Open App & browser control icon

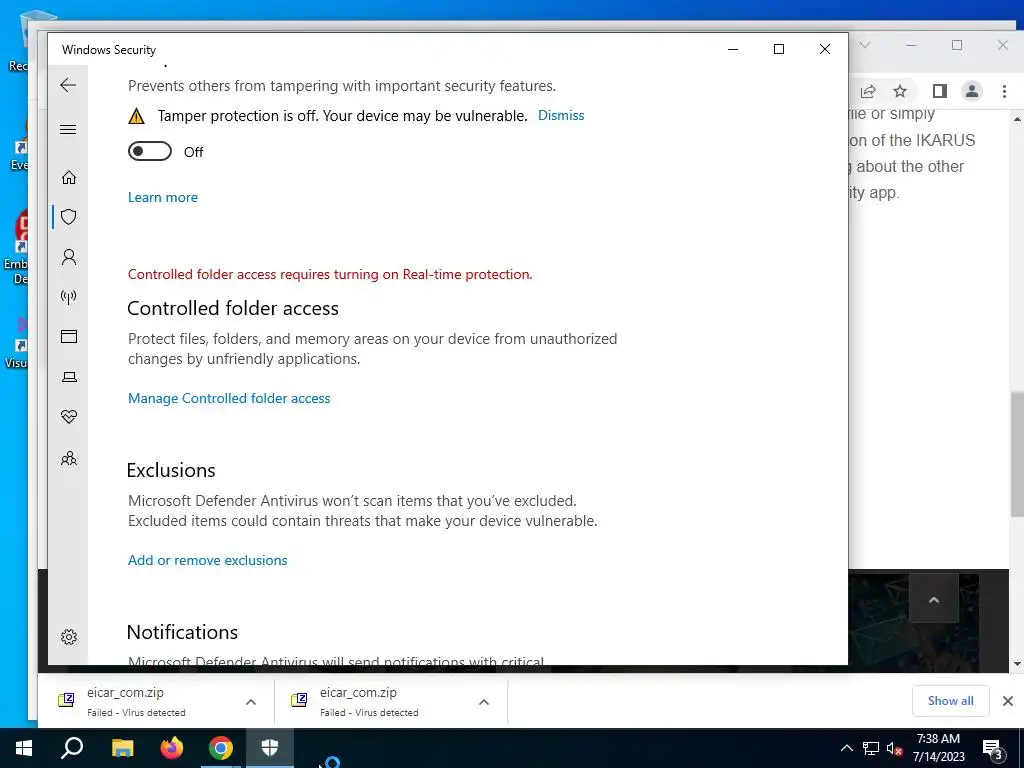pyautogui.click(x=69, y=336)
